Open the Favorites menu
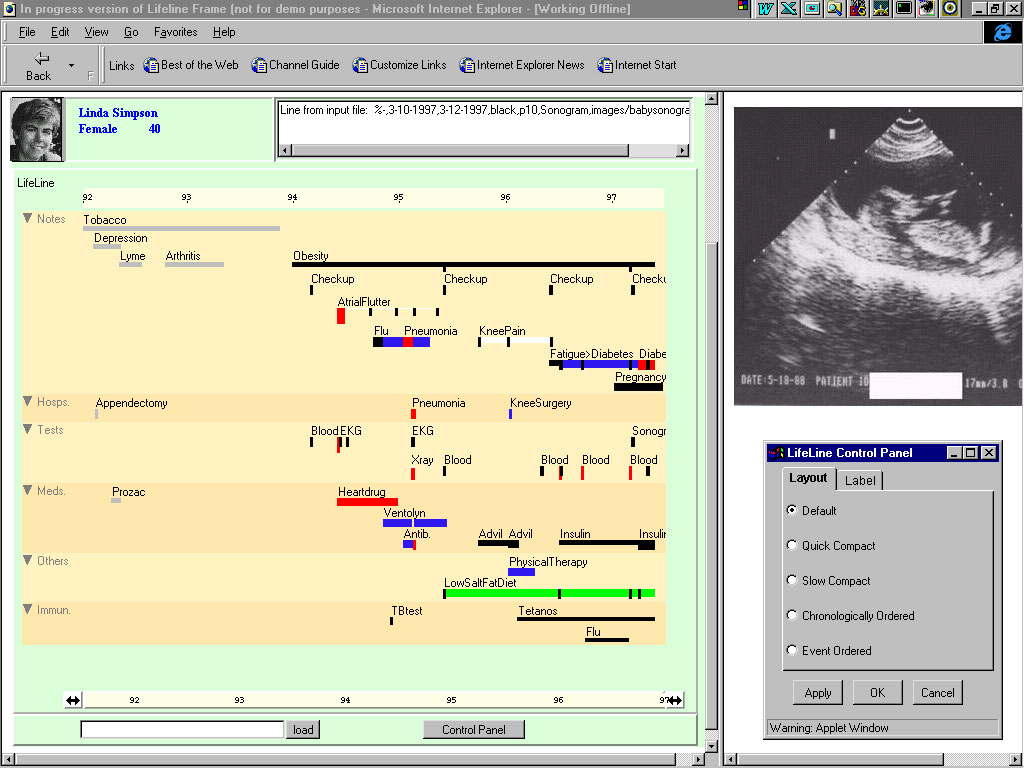Screen dimensions: 1024x768 [x=176, y=32]
